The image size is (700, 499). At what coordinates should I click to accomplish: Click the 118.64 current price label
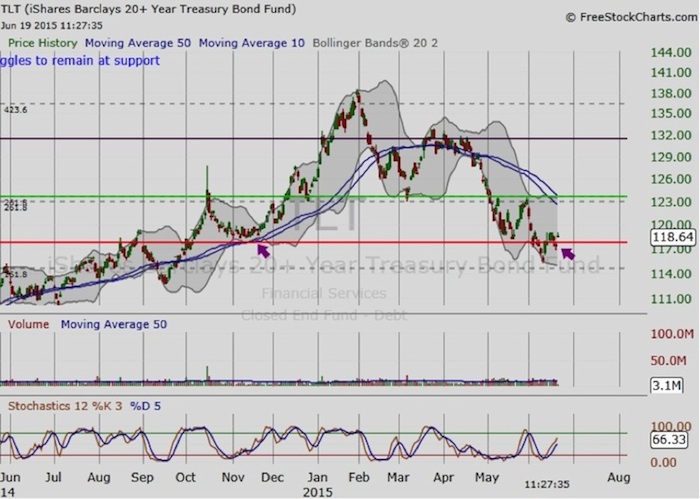tap(673, 237)
